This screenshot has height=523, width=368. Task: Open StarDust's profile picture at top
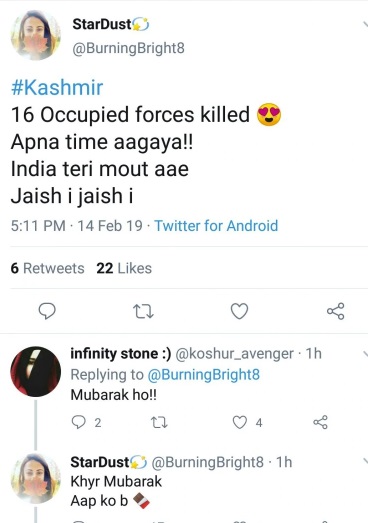click(x=36, y=35)
